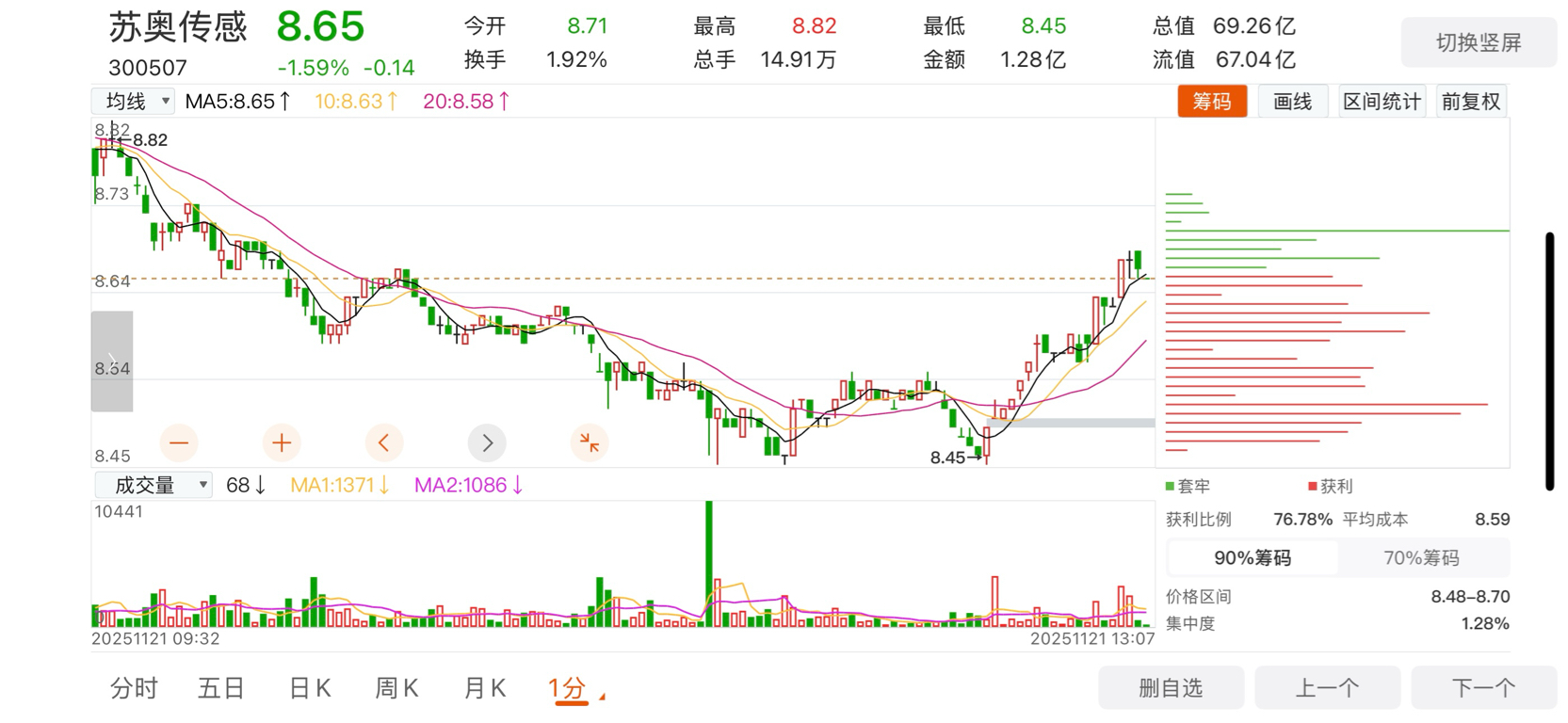Screen dimensions: 1568x723
Task: Click the -1.59% change percentage
Action: (313, 68)
